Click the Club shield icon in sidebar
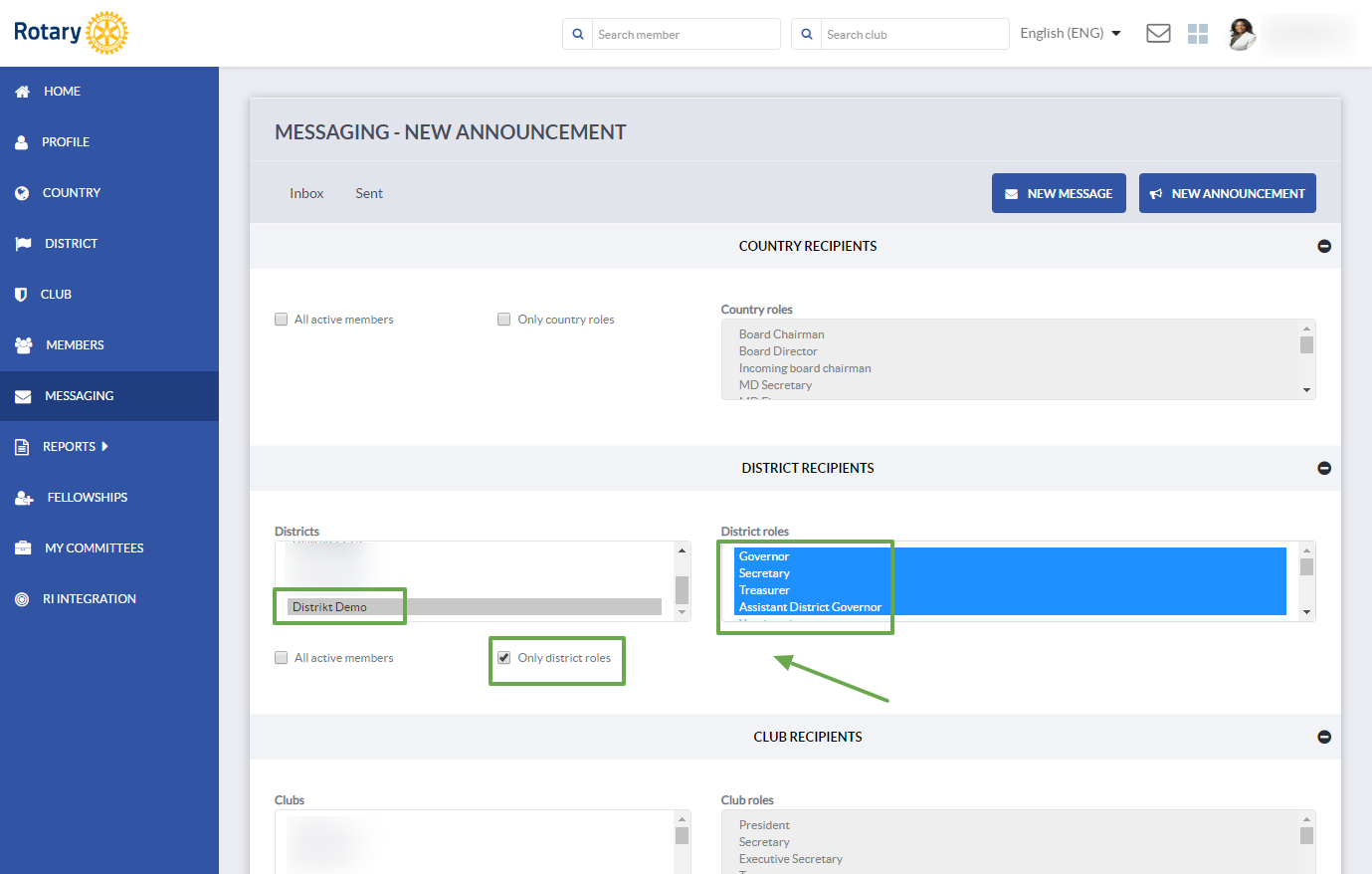 click(21, 295)
